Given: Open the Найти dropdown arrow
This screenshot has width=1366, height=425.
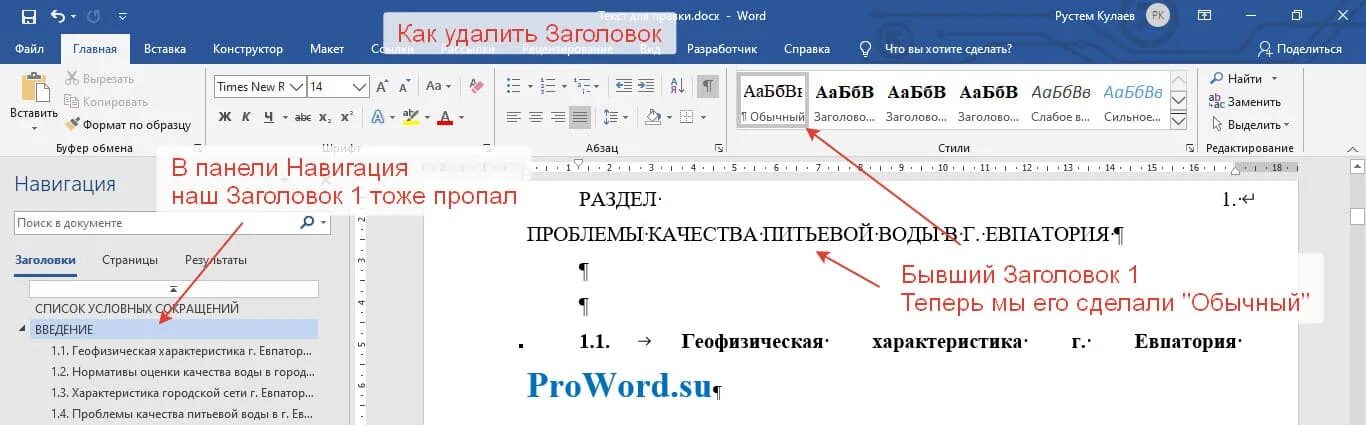Looking at the screenshot, I should (1274, 78).
